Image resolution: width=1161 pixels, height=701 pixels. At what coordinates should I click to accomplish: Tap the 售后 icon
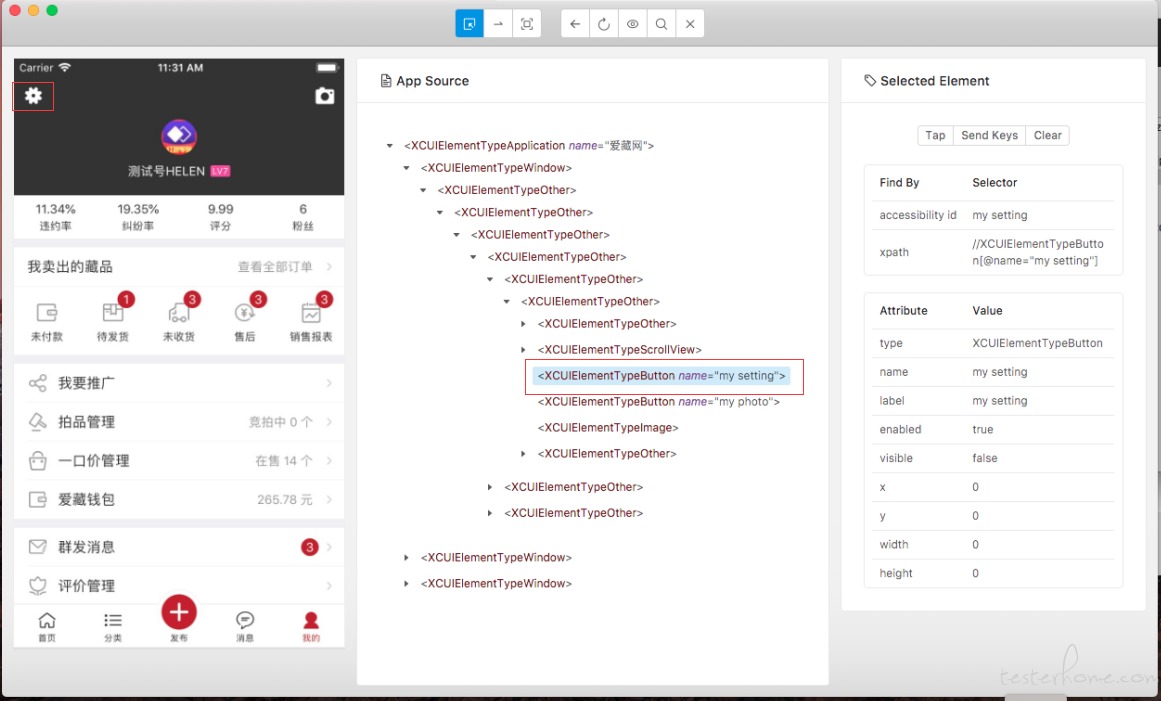click(x=244, y=312)
